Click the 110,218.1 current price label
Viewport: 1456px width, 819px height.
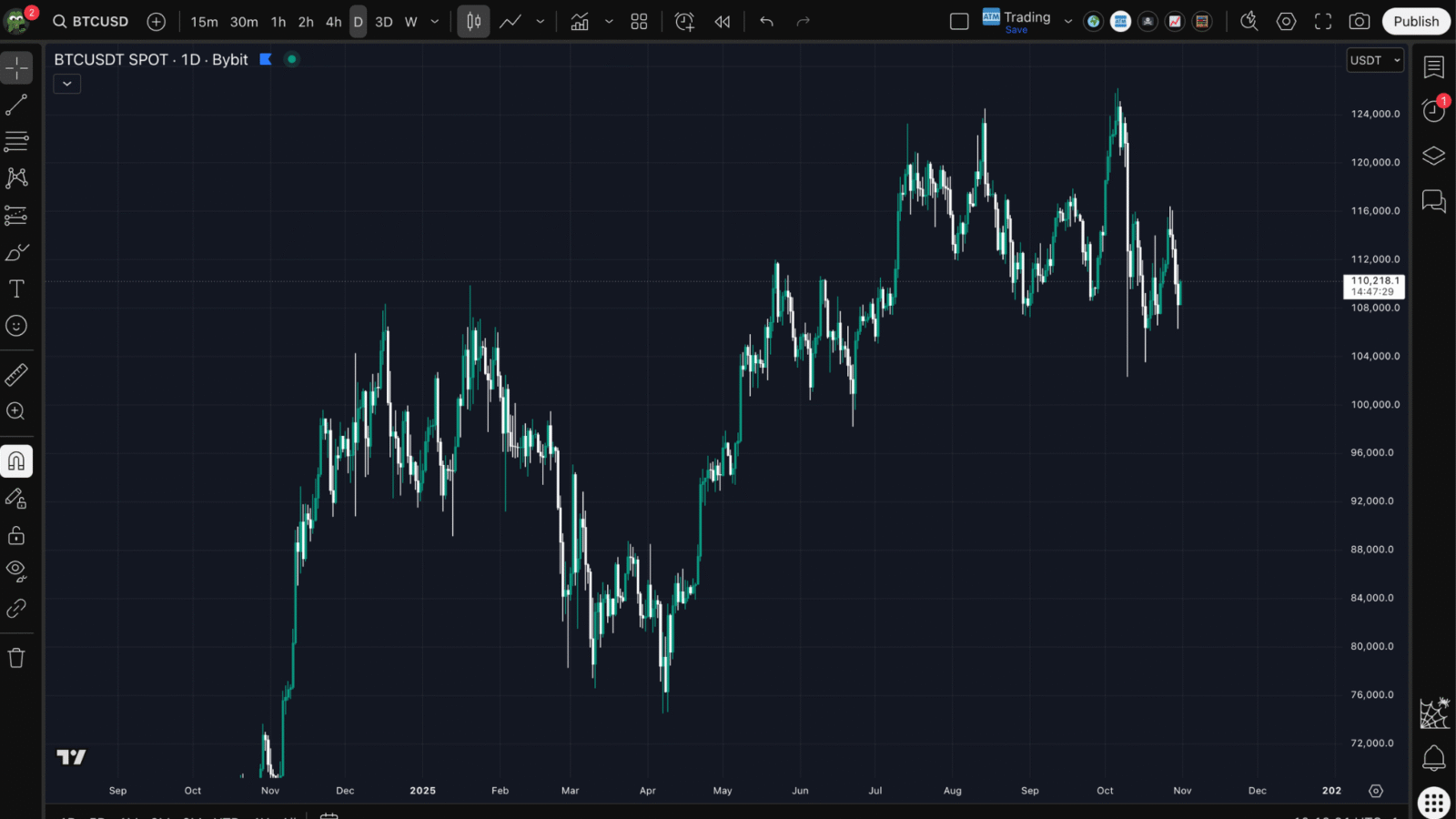point(1374,287)
